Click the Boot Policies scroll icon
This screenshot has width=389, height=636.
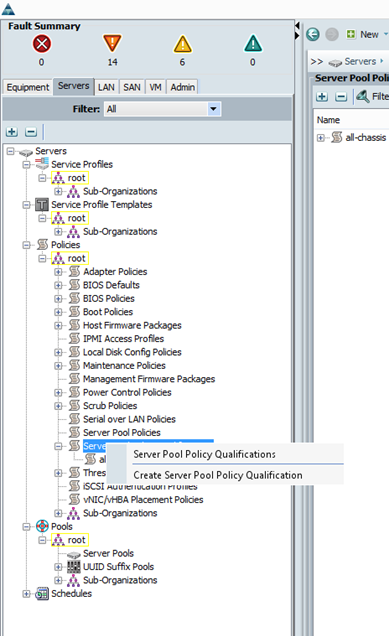[x=74, y=312]
